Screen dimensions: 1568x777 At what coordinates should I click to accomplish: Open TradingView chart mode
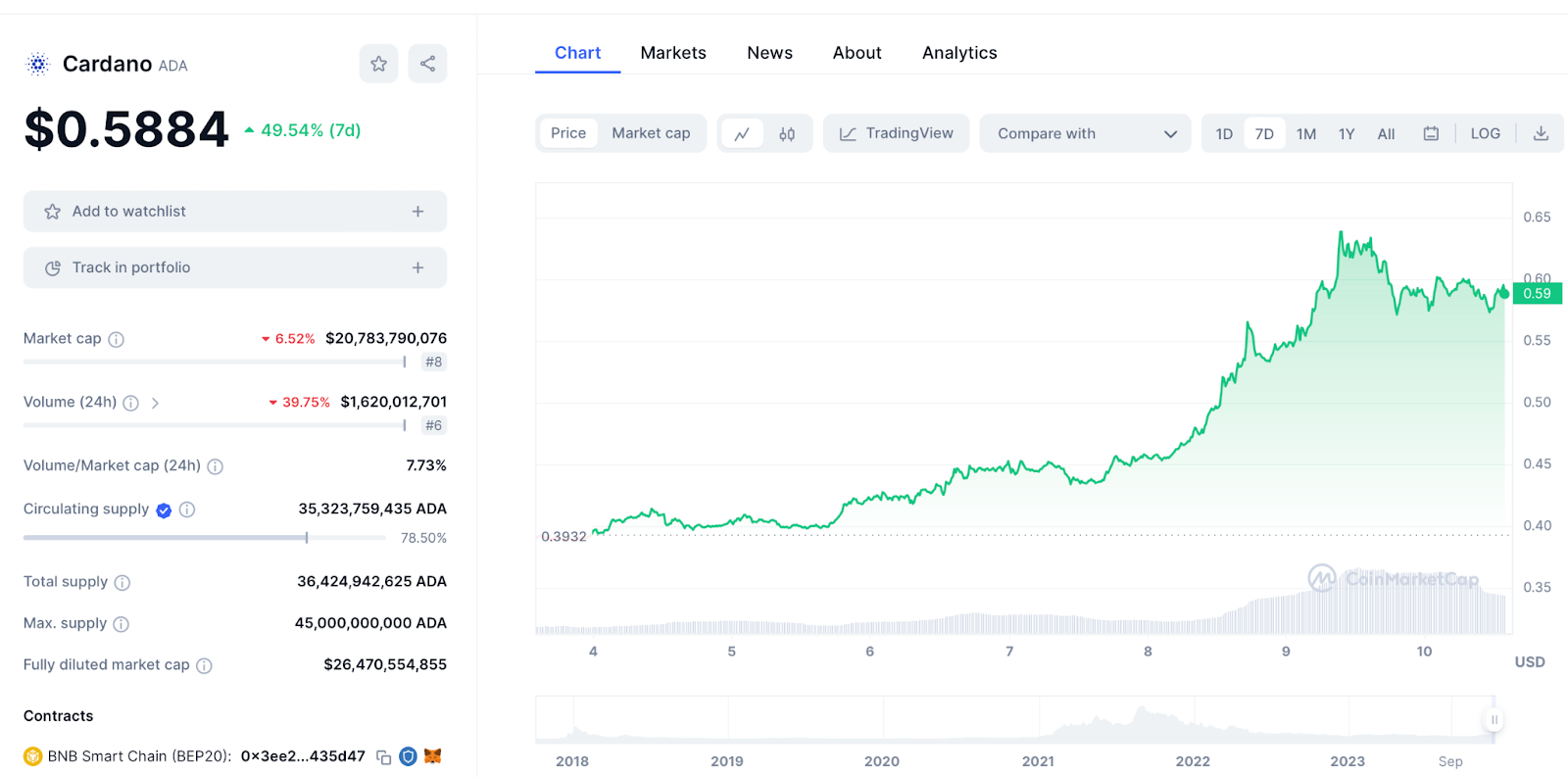pyautogui.click(x=896, y=133)
